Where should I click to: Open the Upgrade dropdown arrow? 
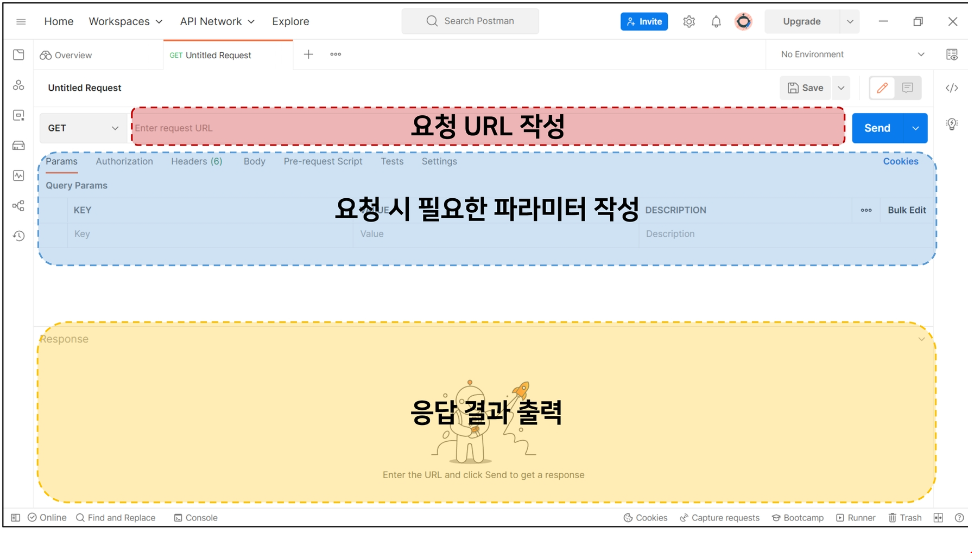(850, 22)
